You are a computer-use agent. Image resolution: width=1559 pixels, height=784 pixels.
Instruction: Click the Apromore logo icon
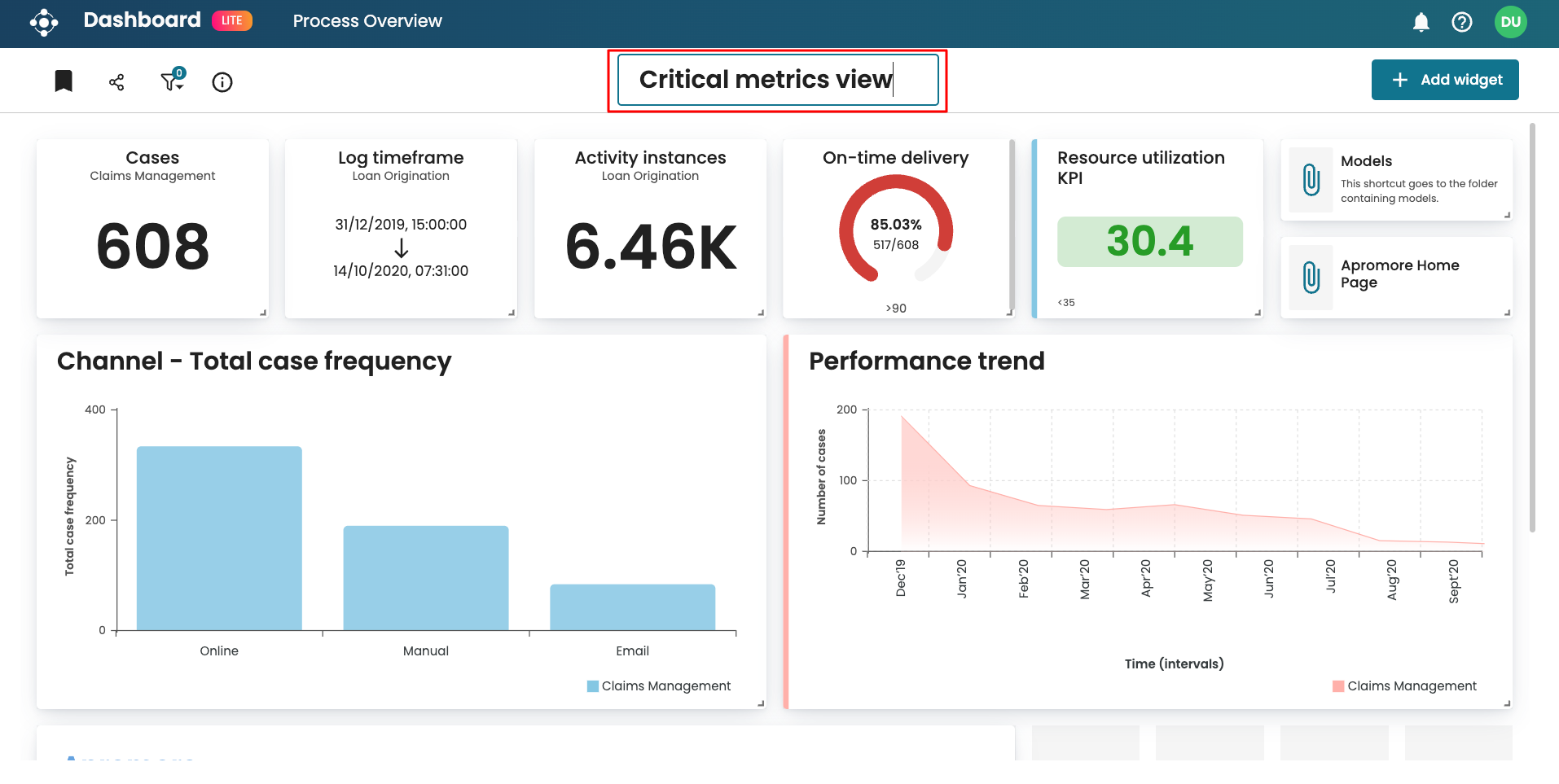pyautogui.click(x=44, y=22)
